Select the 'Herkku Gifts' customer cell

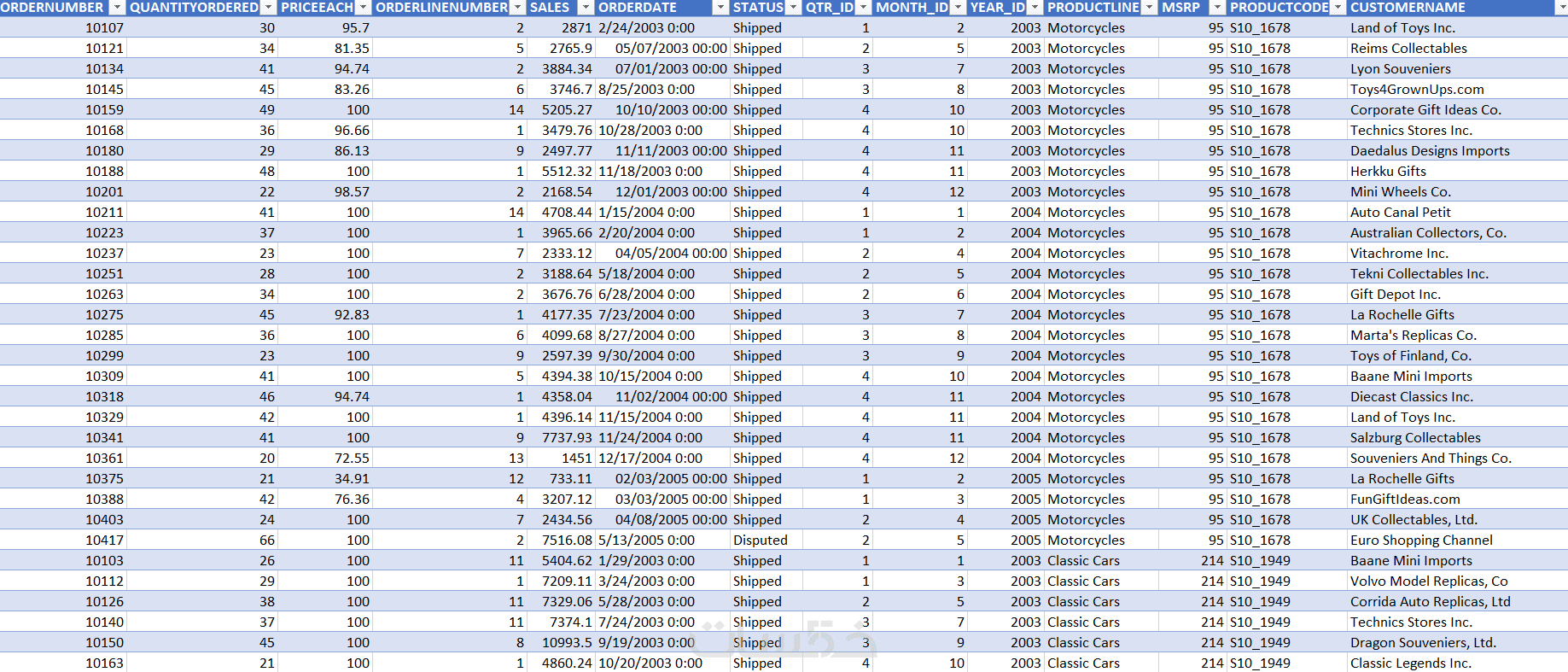pyautogui.click(x=1457, y=172)
